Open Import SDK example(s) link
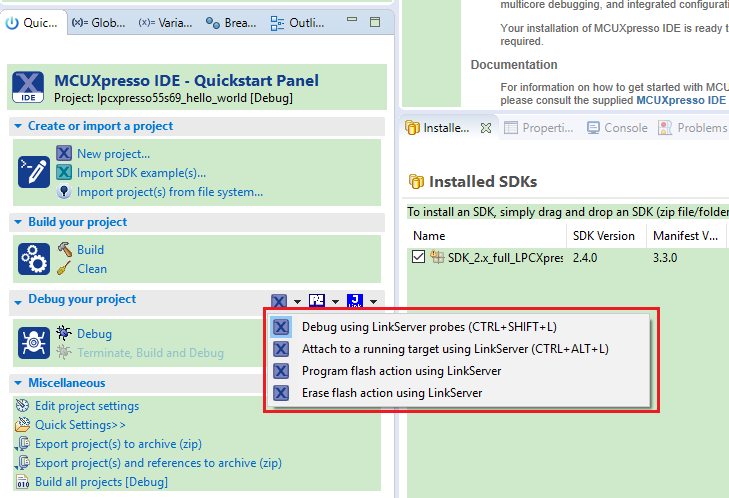729x498 pixels. coord(141,172)
